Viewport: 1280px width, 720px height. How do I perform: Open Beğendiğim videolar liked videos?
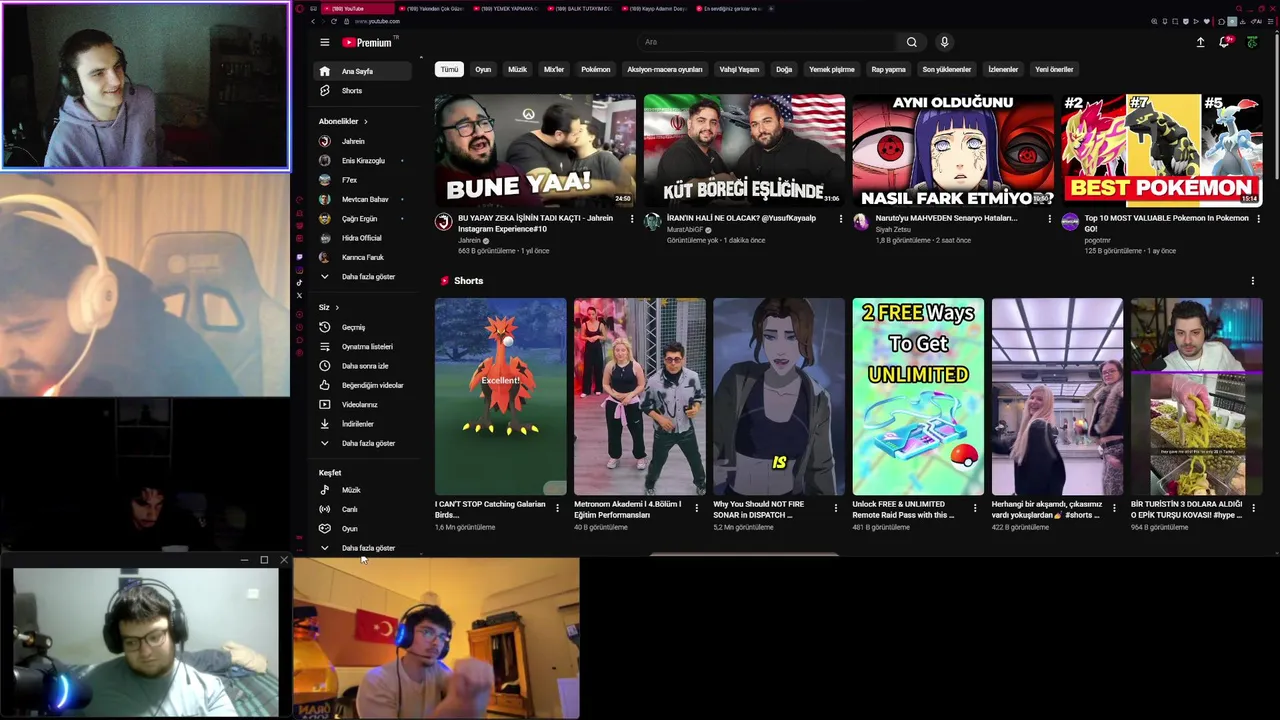[x=362, y=385]
